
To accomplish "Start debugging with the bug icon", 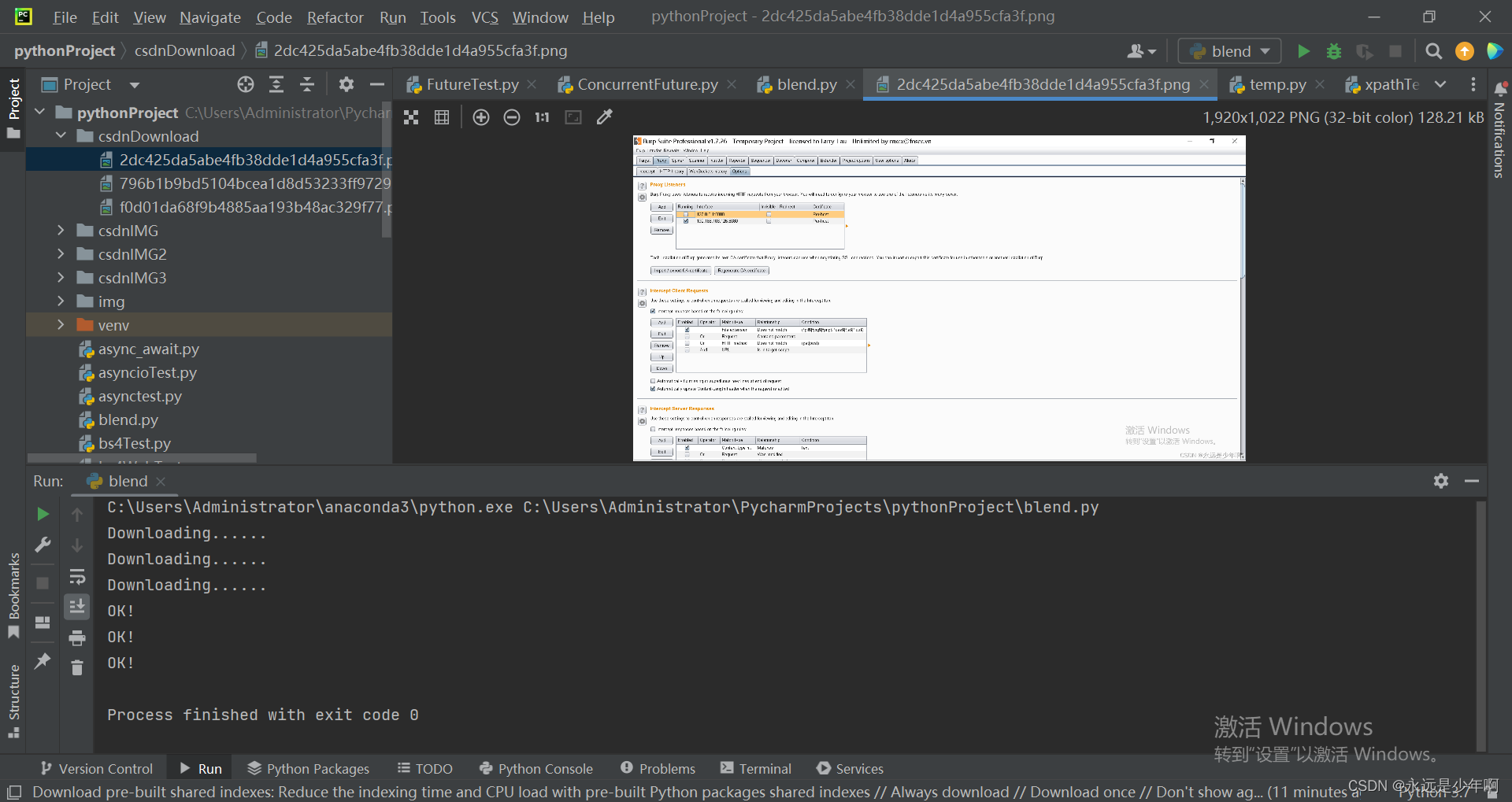I will coord(1334,51).
